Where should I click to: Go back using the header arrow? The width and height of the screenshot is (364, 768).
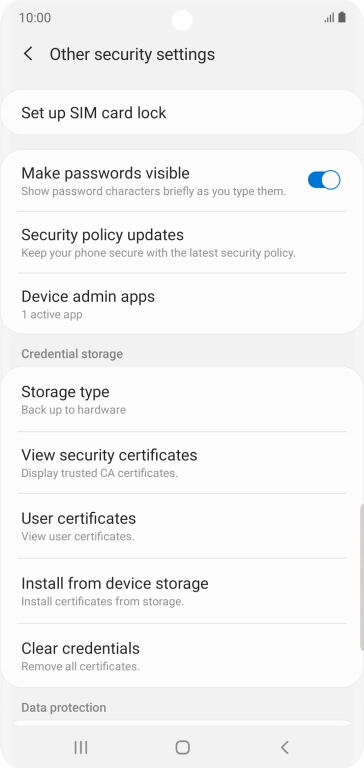click(x=28, y=54)
